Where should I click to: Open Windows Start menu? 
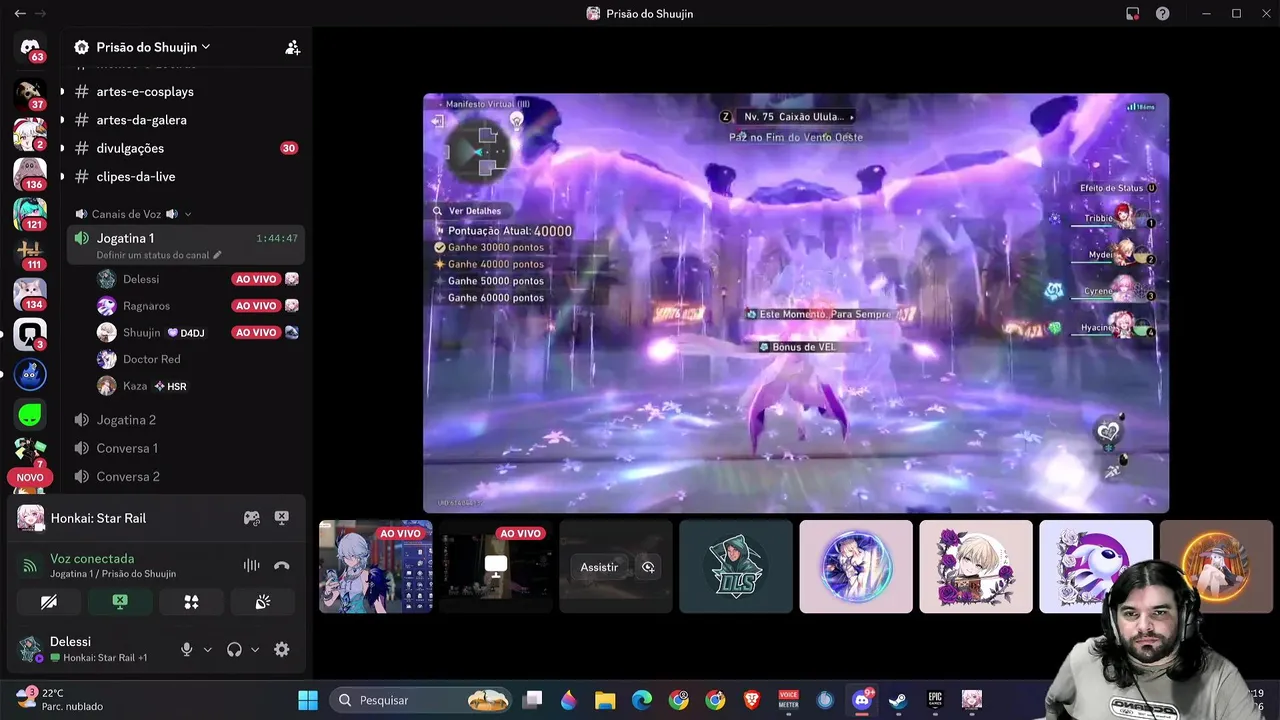click(308, 700)
